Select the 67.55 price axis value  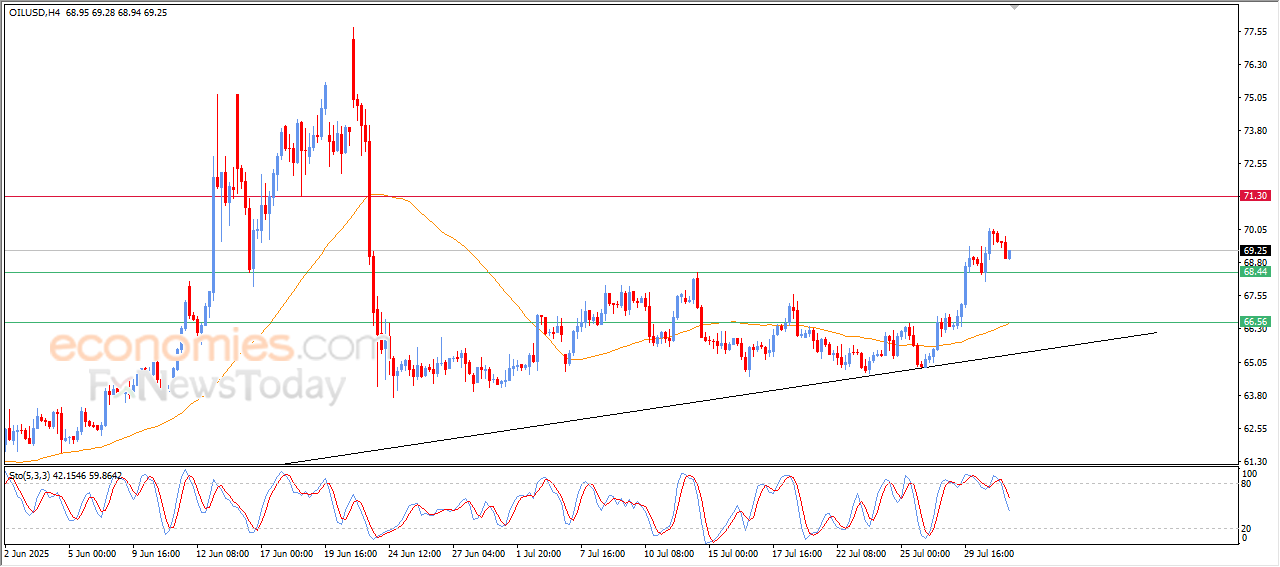coord(1255,296)
